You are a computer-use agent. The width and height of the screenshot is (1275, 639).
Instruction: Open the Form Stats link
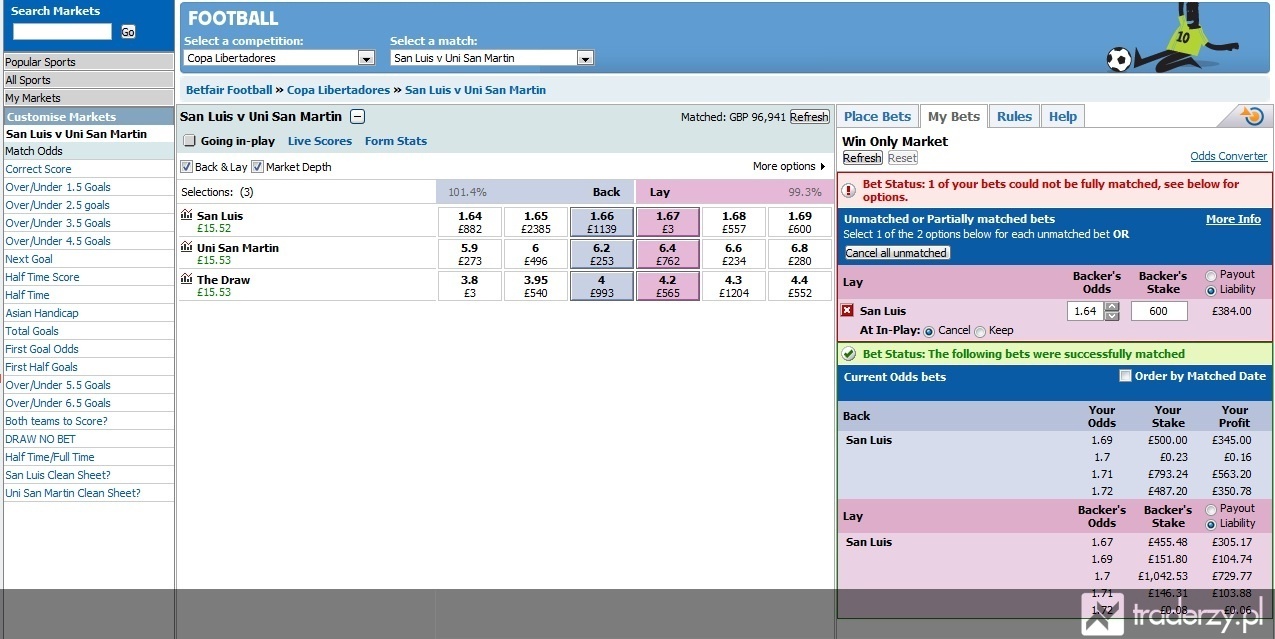coord(396,141)
